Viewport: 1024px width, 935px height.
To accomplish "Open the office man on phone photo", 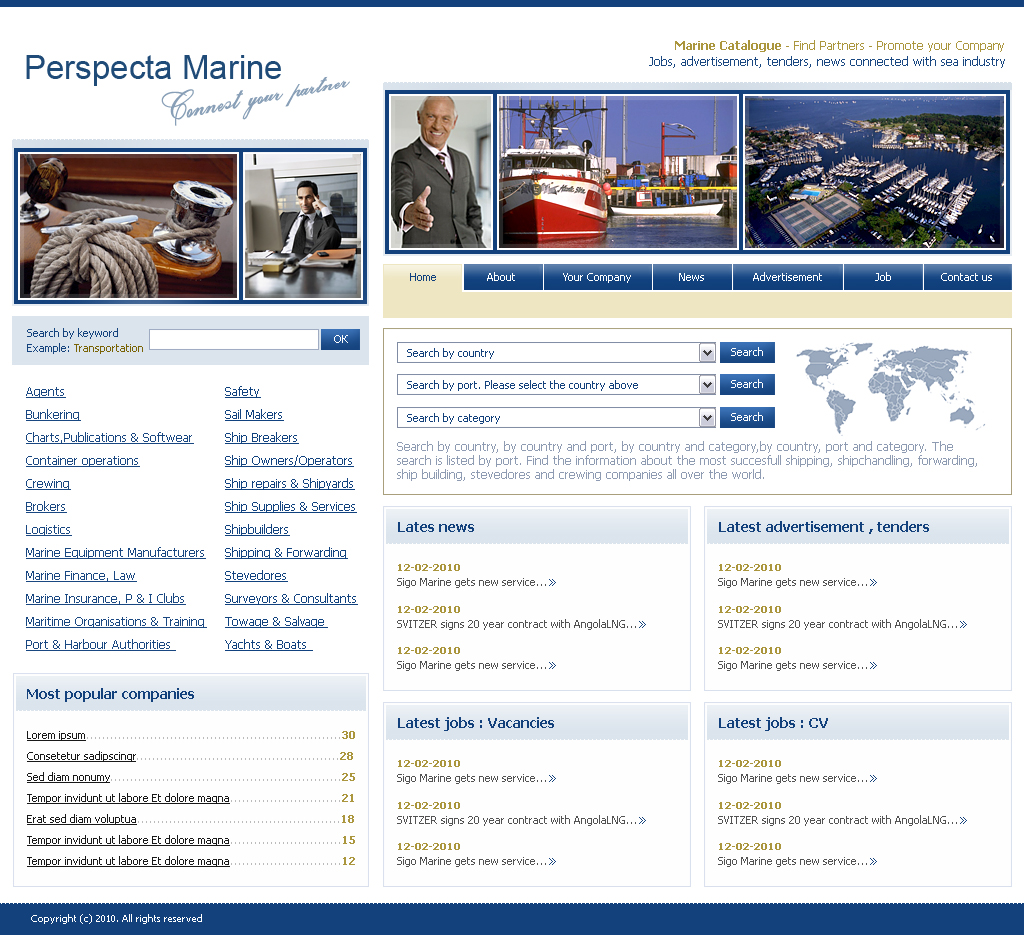I will point(303,226).
